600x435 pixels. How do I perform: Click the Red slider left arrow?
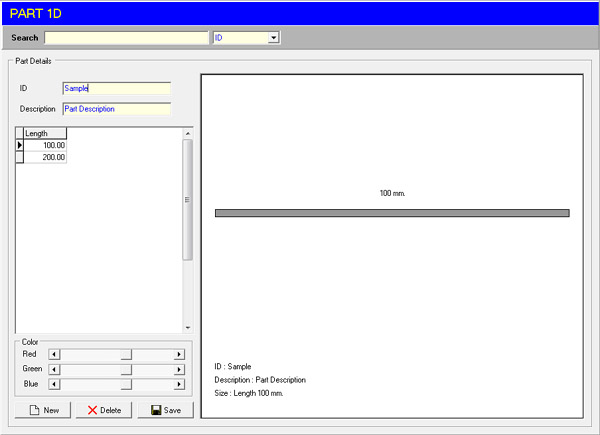(x=54, y=354)
